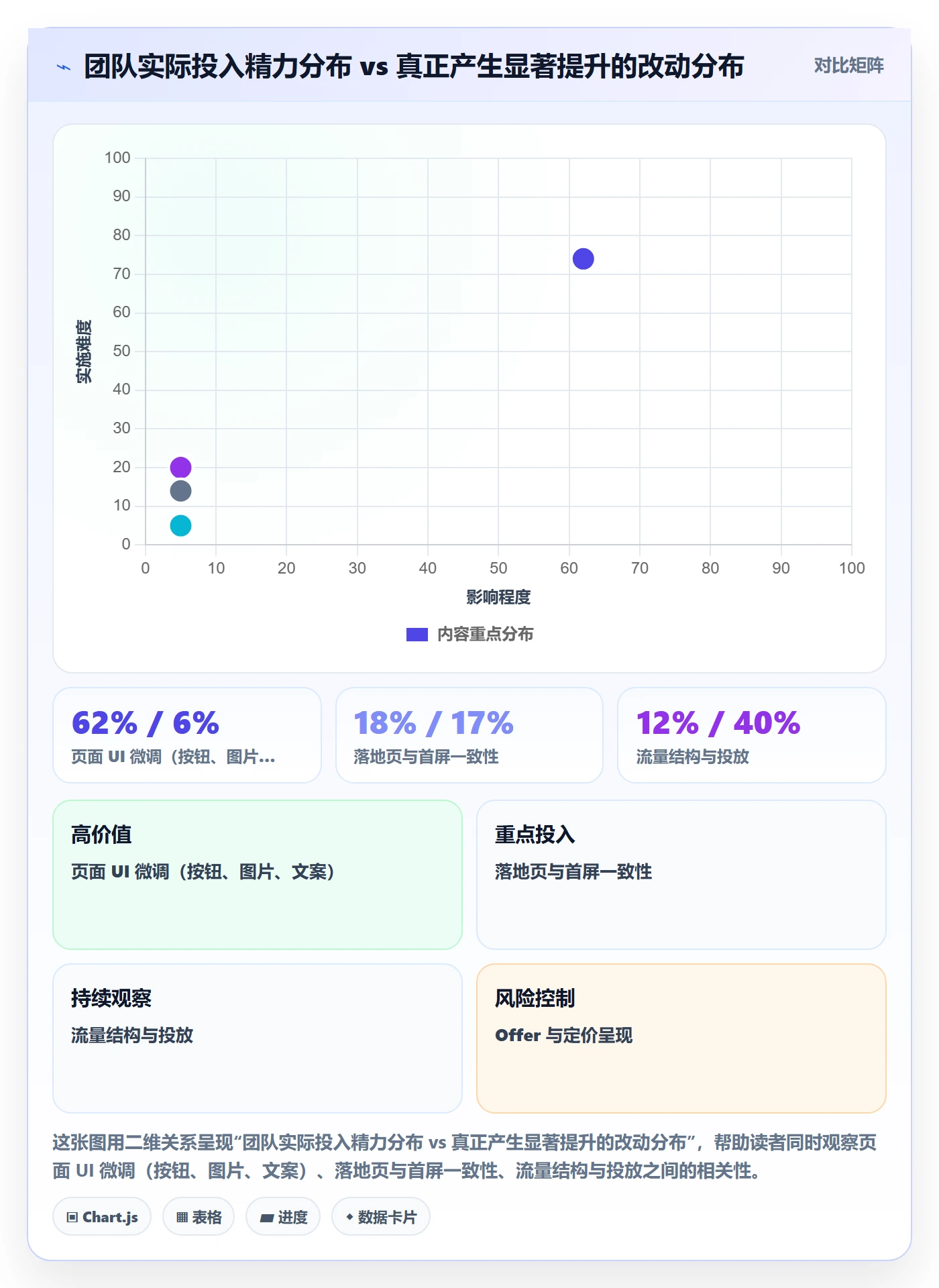Click the 表格 tag chip

199,1217
